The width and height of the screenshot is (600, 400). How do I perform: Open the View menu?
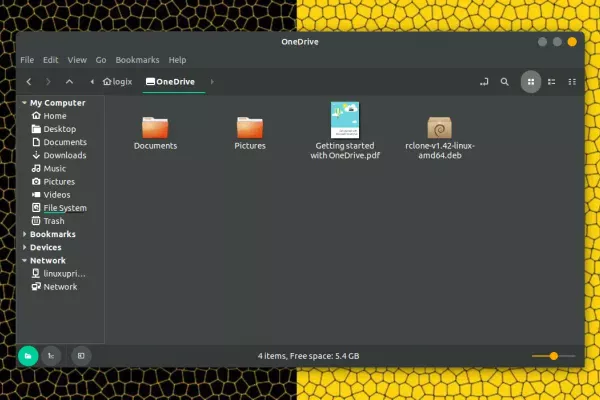pos(77,60)
